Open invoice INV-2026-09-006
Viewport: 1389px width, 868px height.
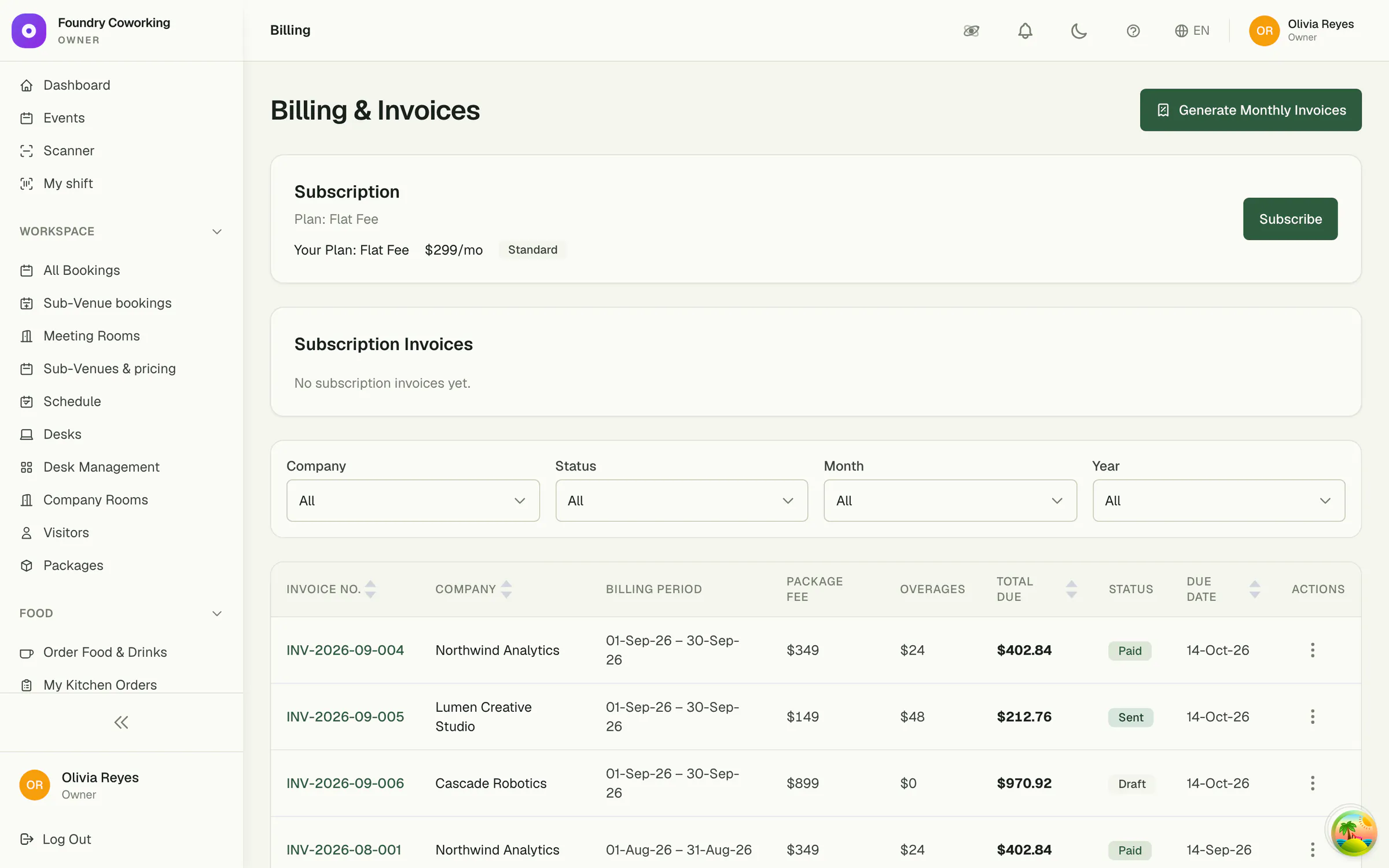pos(345,783)
